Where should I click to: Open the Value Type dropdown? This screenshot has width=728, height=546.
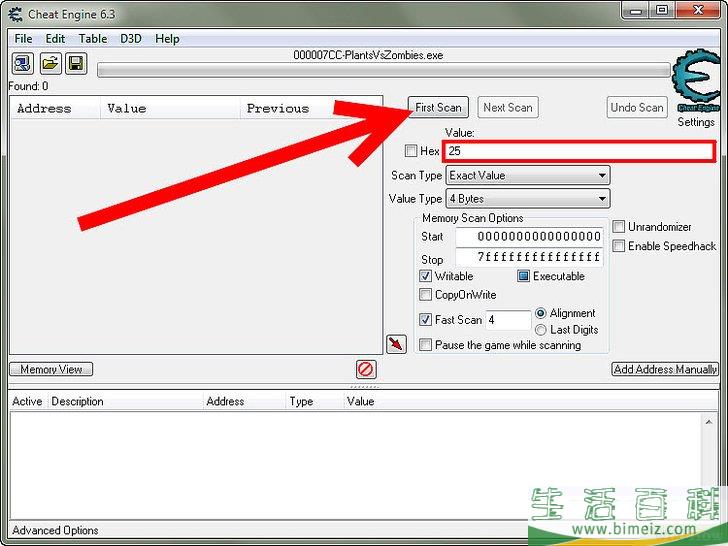528,199
